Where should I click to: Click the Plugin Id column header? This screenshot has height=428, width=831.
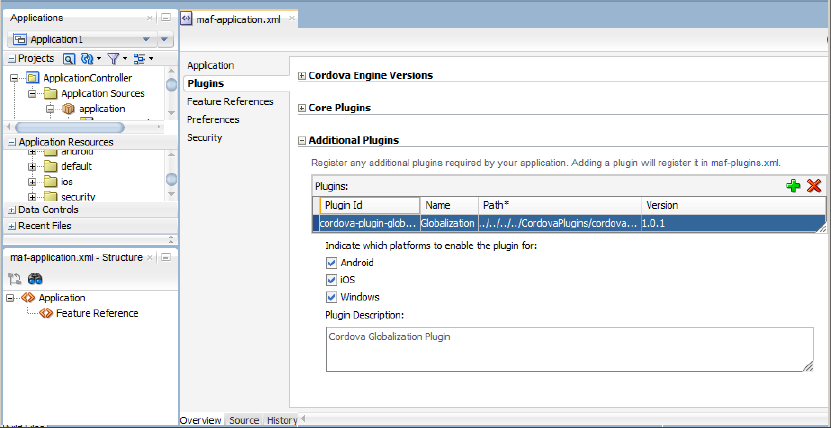[370, 206]
